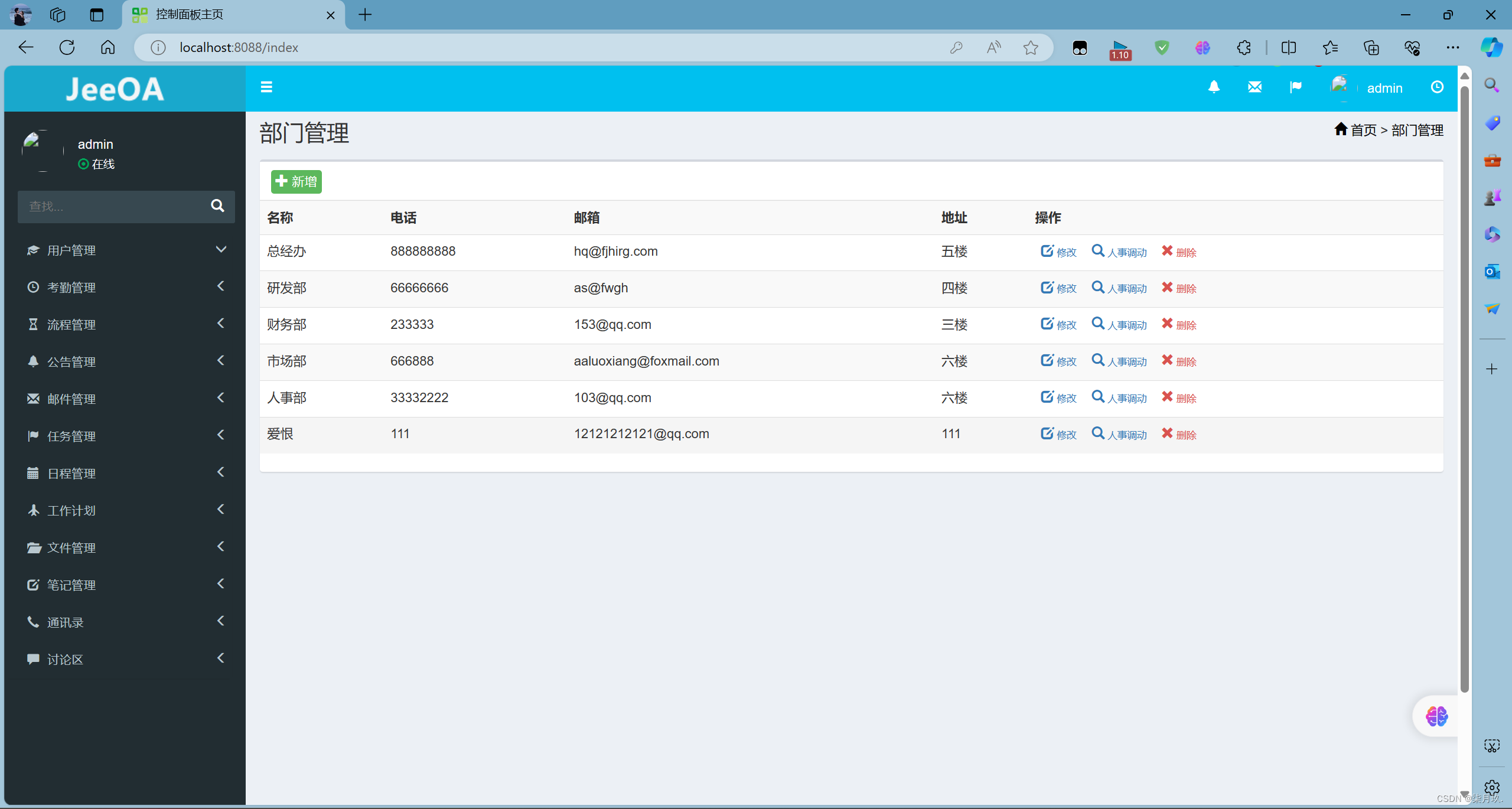Open the mail icon in the top bar

click(x=1254, y=87)
